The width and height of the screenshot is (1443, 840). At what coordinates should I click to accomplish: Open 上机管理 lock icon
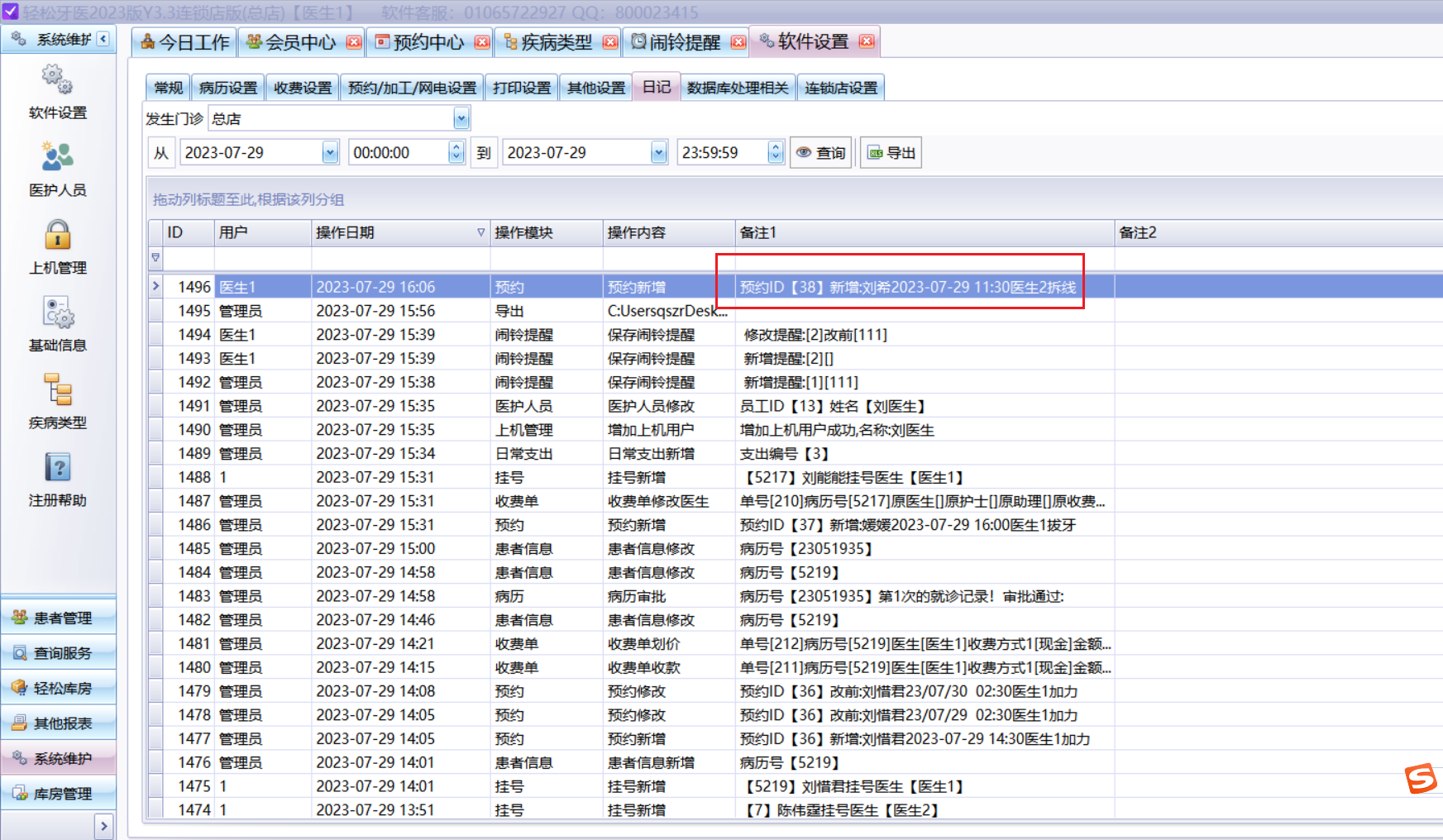pos(58,247)
